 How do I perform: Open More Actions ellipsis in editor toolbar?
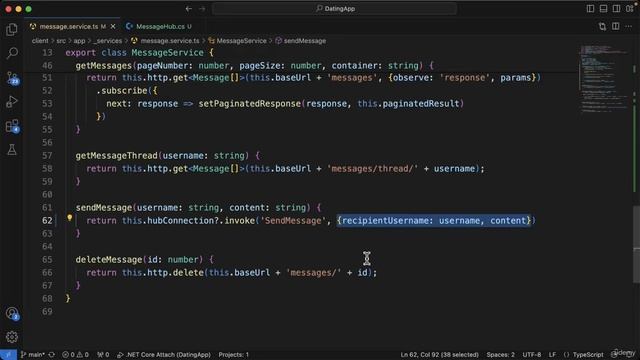629,27
